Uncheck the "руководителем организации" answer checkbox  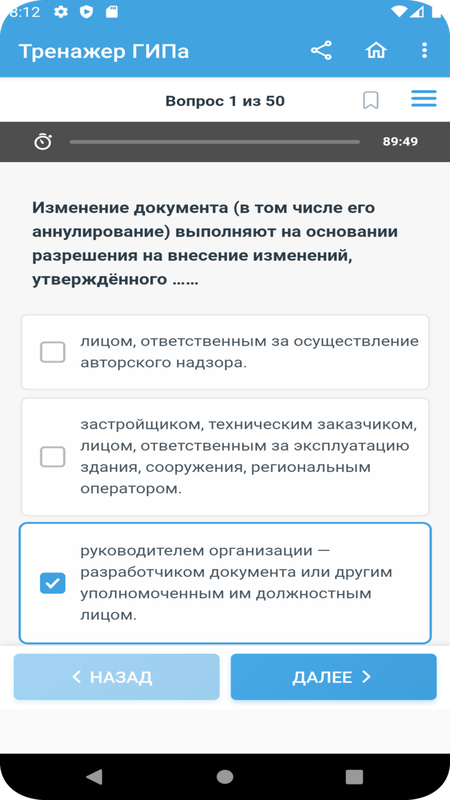tap(53, 583)
